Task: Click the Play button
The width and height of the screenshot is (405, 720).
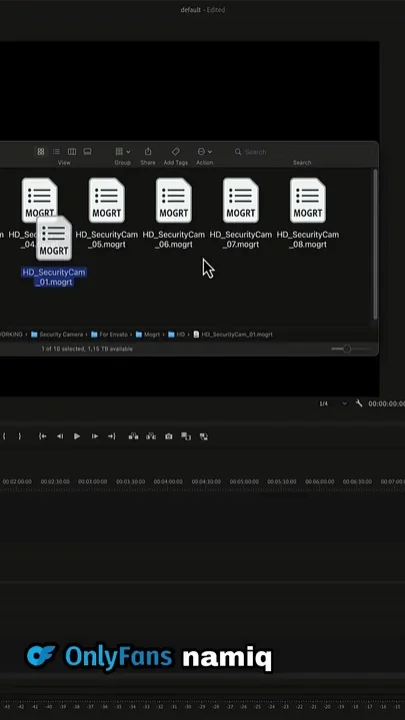Action: tap(77, 436)
